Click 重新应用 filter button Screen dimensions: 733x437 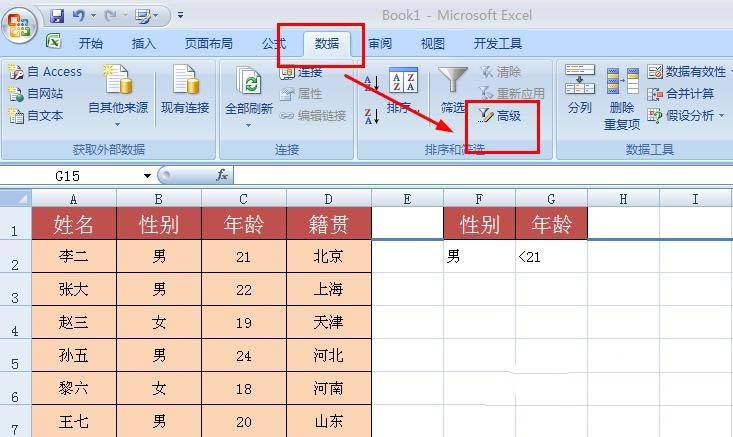511,93
